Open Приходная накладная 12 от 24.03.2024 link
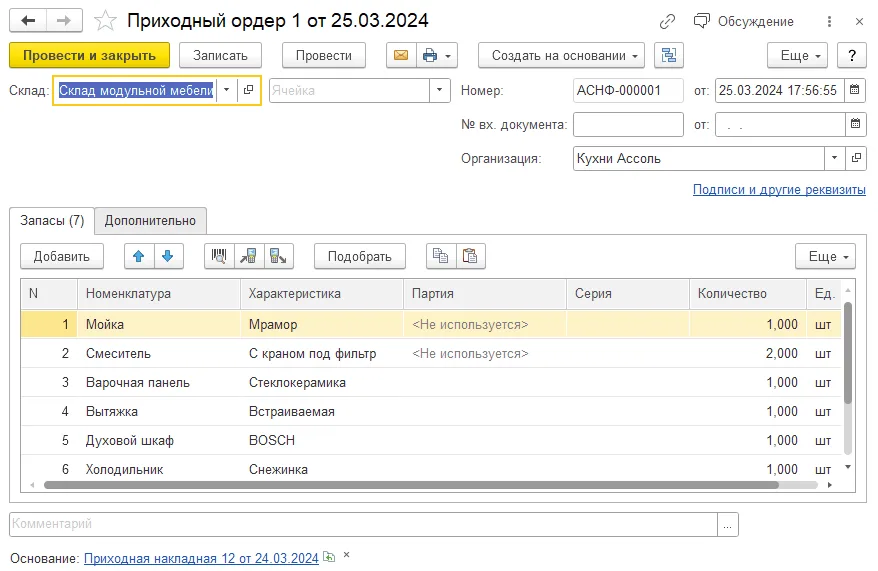This screenshot has height=571, width=878. coord(201,559)
